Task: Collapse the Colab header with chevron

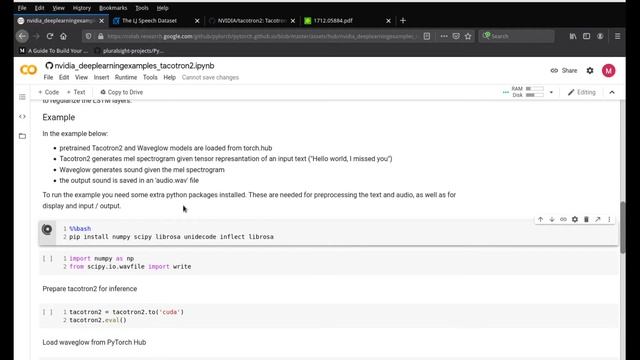Action: [x=612, y=92]
